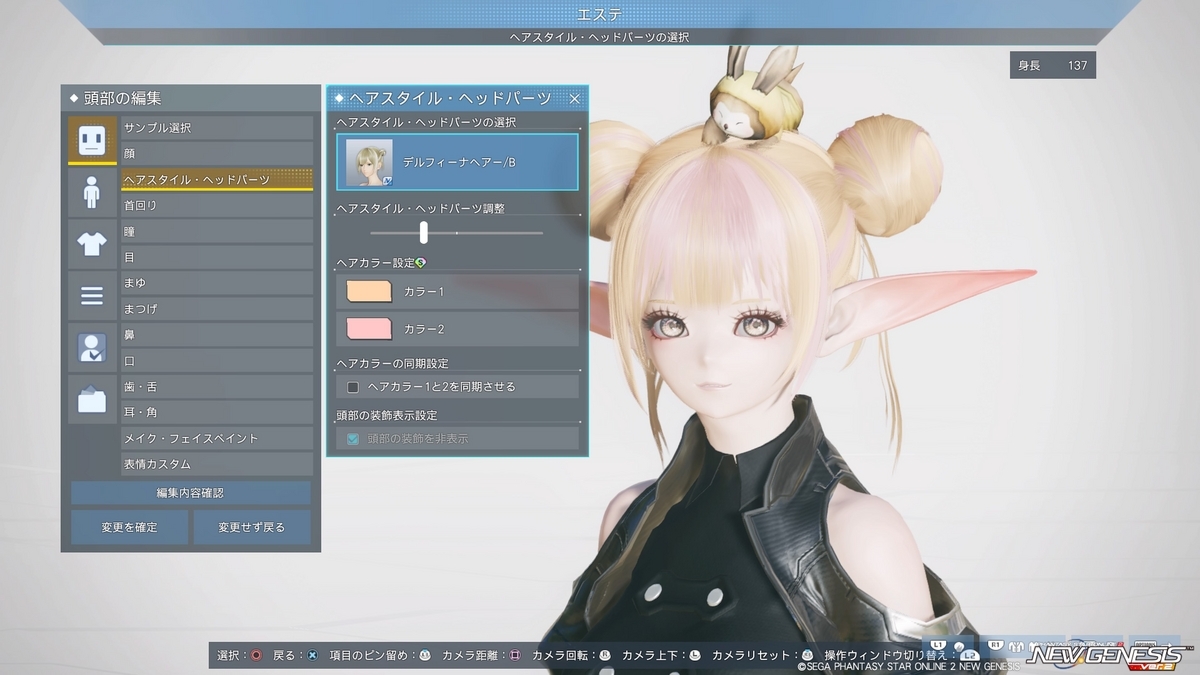Screen dimensions: 1200x675
Task: Open the three-line list icon category
Action: [92, 296]
